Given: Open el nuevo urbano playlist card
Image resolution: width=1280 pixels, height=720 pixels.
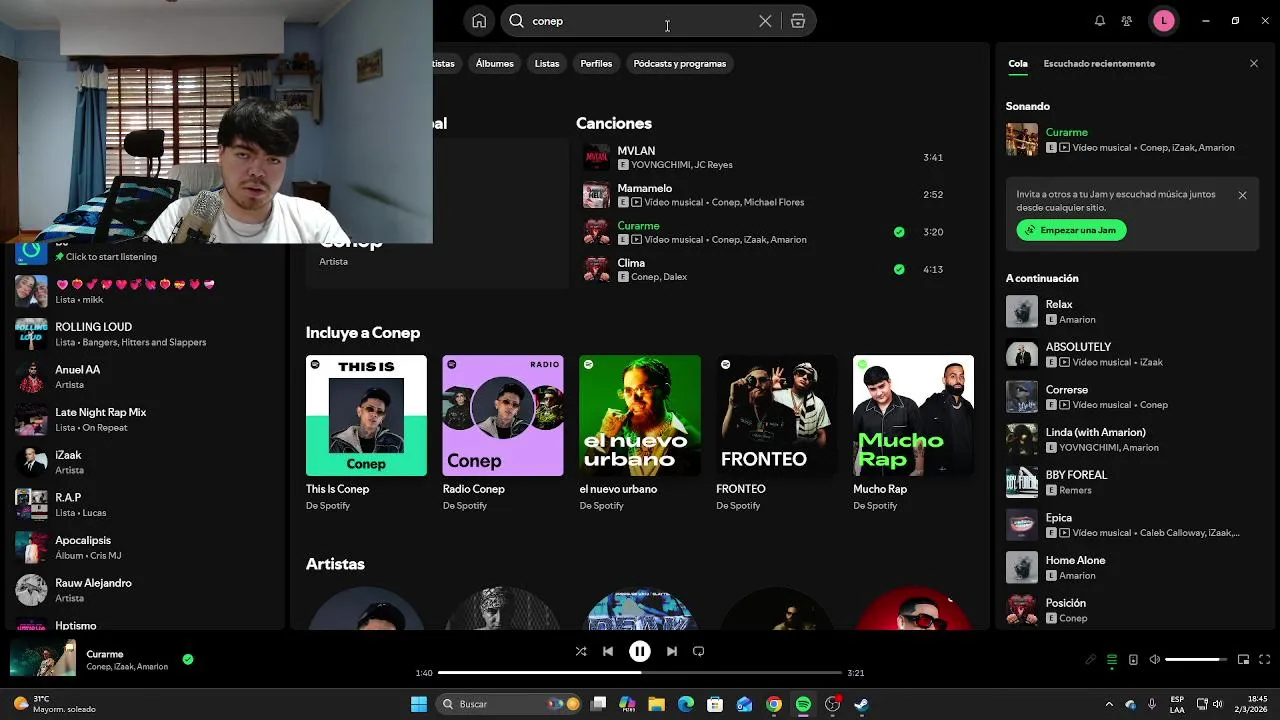Looking at the screenshot, I should (x=640, y=434).
